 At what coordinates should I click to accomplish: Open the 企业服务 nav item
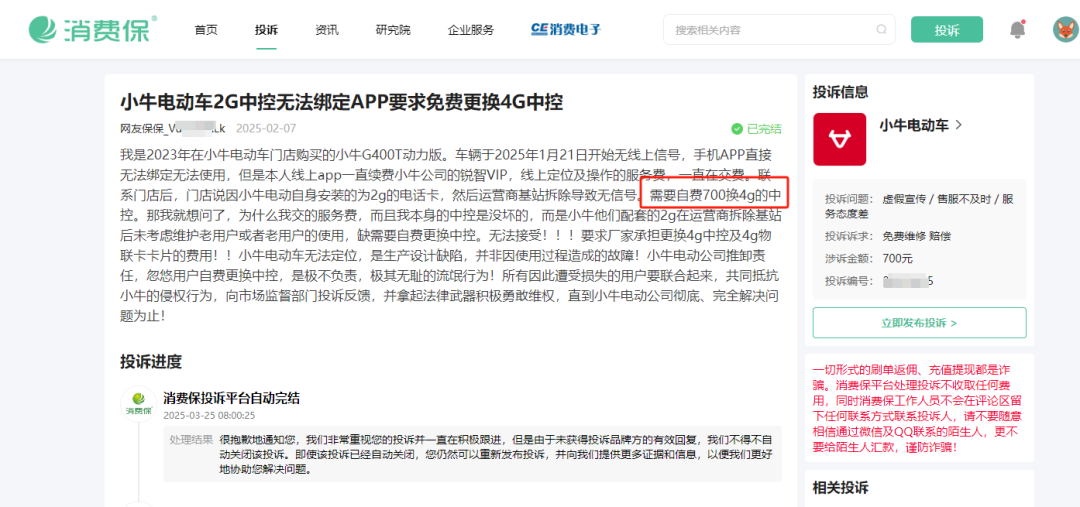(x=470, y=30)
